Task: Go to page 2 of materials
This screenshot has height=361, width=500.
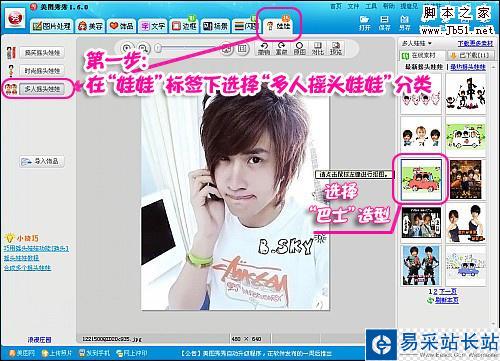Action: [435, 291]
